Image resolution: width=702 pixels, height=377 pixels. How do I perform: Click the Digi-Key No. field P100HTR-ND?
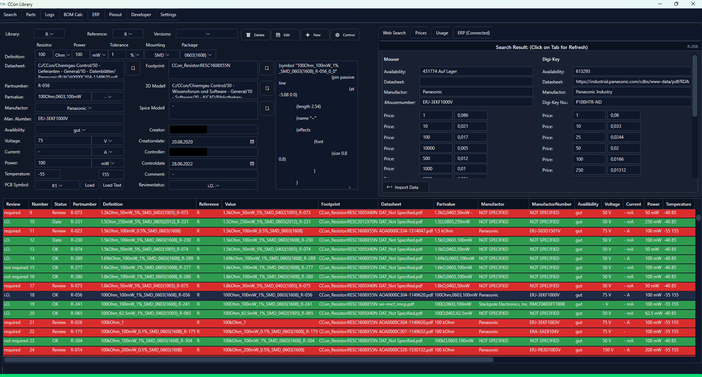pos(633,102)
